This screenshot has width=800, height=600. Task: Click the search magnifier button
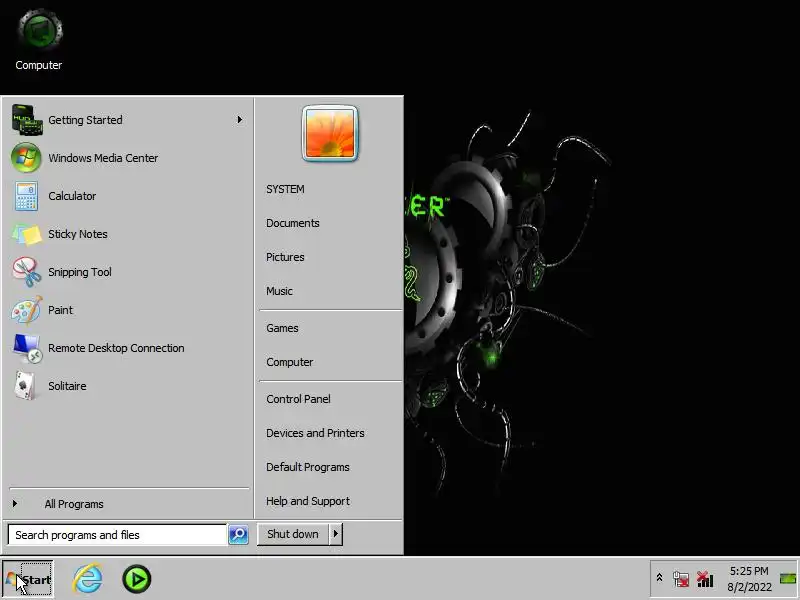click(x=238, y=534)
